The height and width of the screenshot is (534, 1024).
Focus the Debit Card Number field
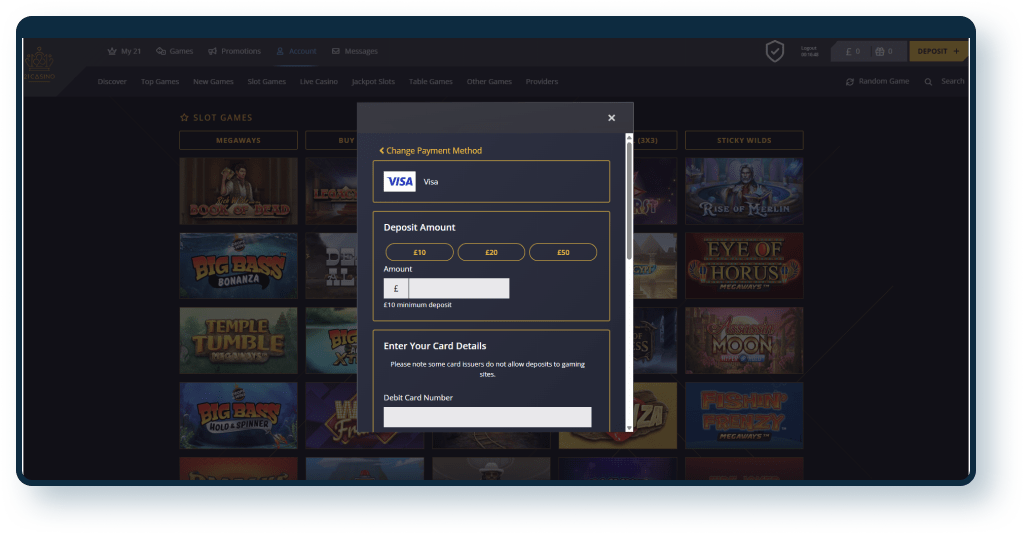pos(487,417)
